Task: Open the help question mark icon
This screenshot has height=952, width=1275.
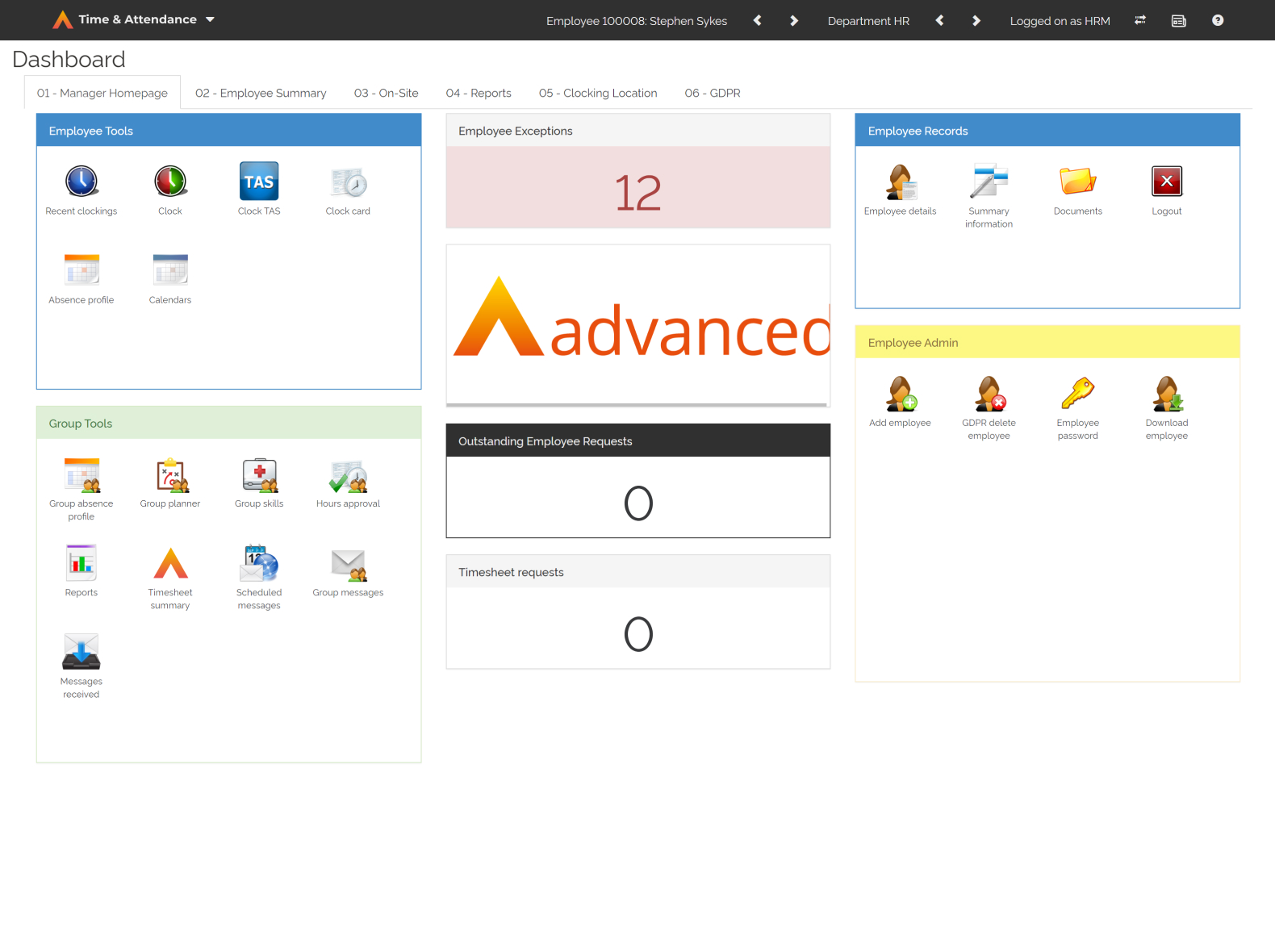Action: coord(1218,20)
